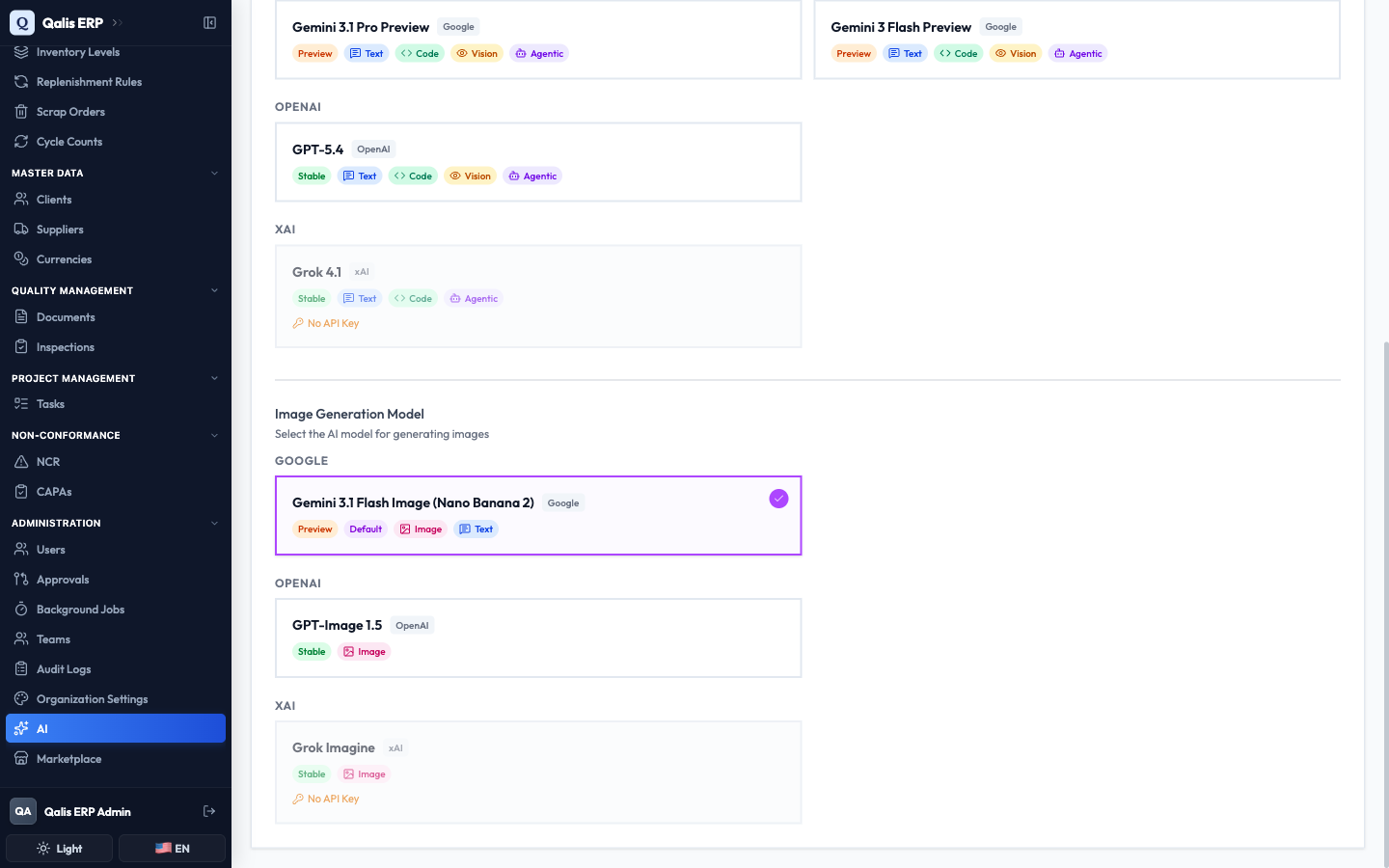Click the Inspections clipboard icon
The height and width of the screenshot is (868, 1389).
[x=21, y=347]
